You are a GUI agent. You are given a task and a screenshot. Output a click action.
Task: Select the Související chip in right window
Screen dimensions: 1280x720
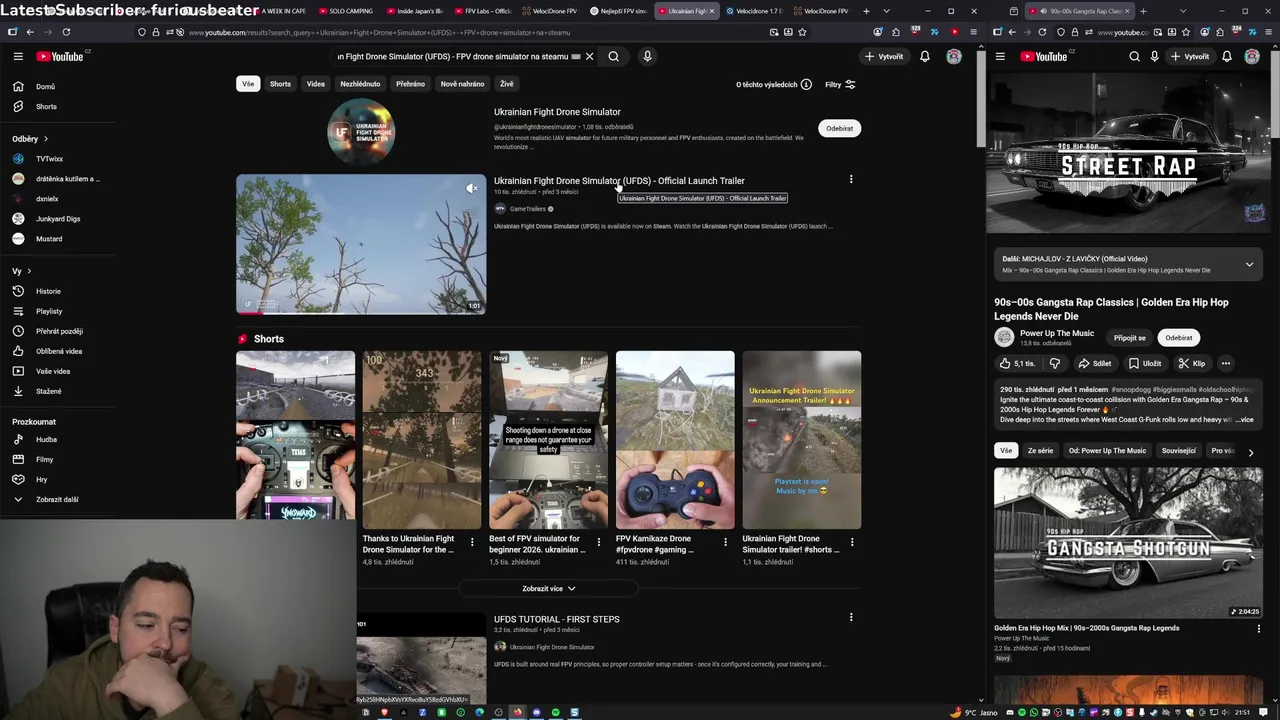tap(1178, 450)
